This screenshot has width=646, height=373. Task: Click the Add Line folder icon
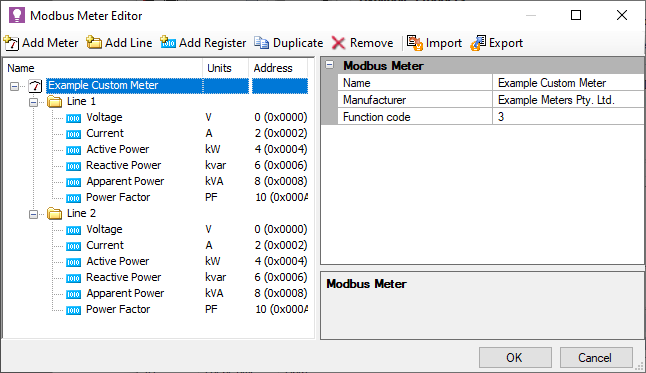(x=94, y=42)
